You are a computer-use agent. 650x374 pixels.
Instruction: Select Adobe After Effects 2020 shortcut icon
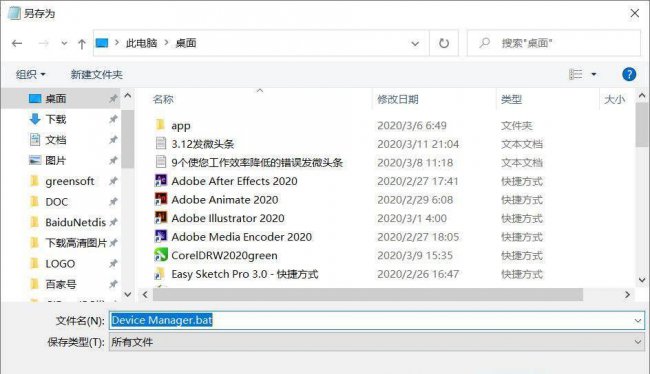coord(160,181)
